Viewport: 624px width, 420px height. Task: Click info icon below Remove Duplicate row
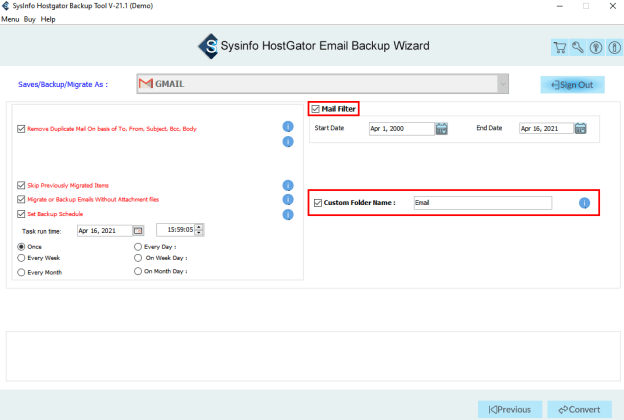click(288, 142)
